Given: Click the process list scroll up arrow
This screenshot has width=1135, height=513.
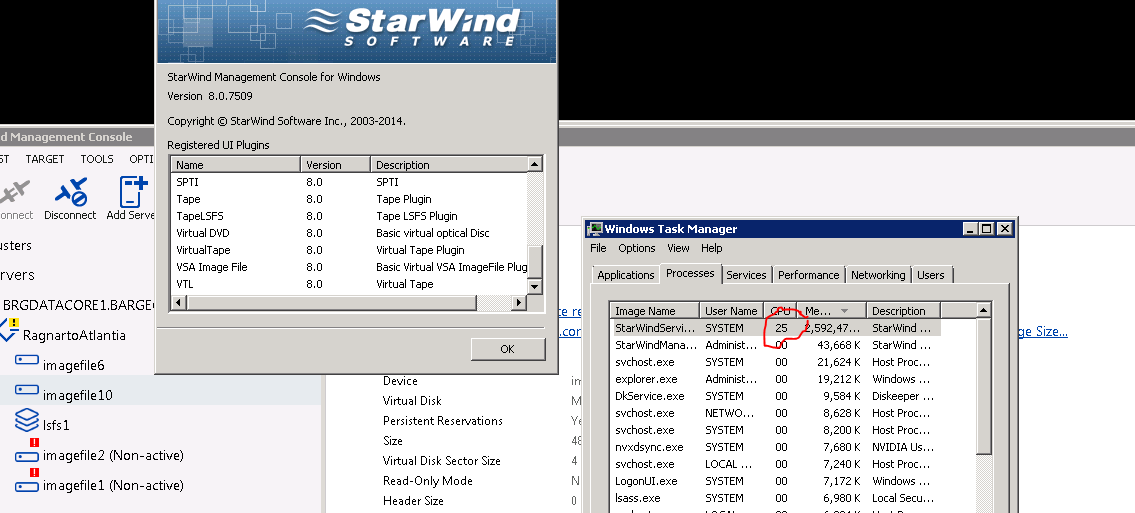Looking at the screenshot, I should click(x=983, y=310).
